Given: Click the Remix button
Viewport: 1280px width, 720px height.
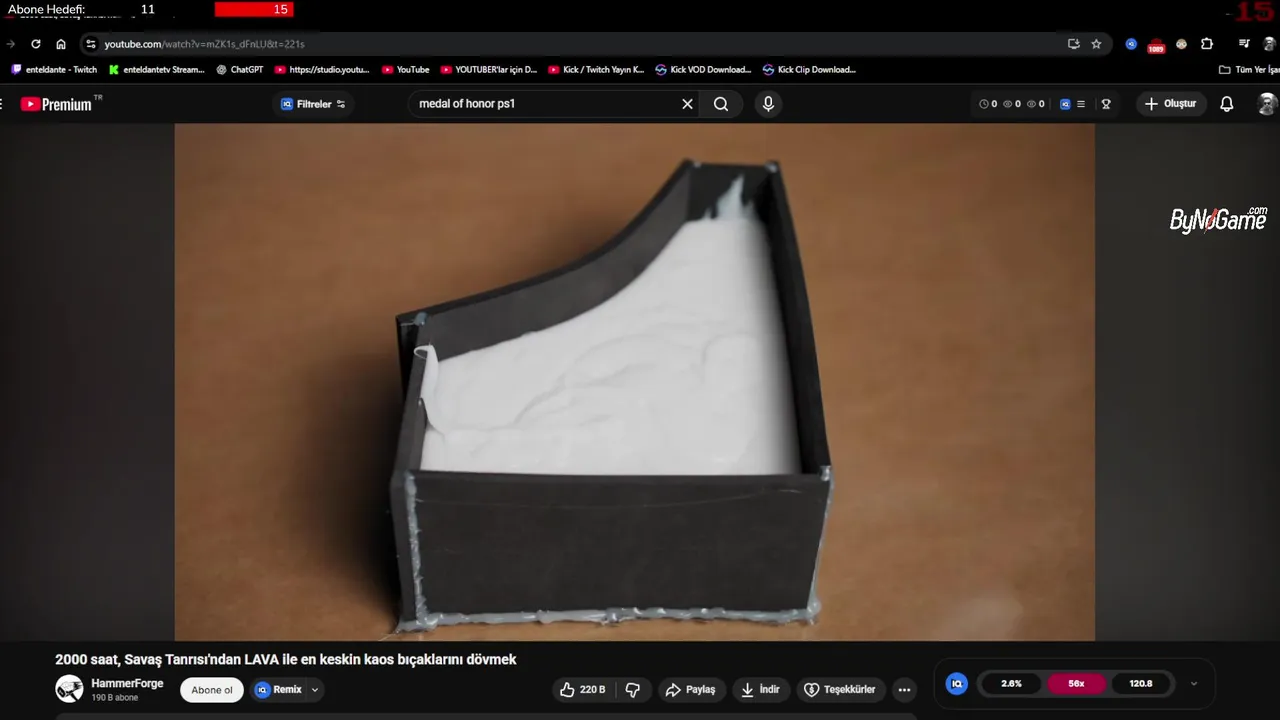Looking at the screenshot, I should pos(279,690).
